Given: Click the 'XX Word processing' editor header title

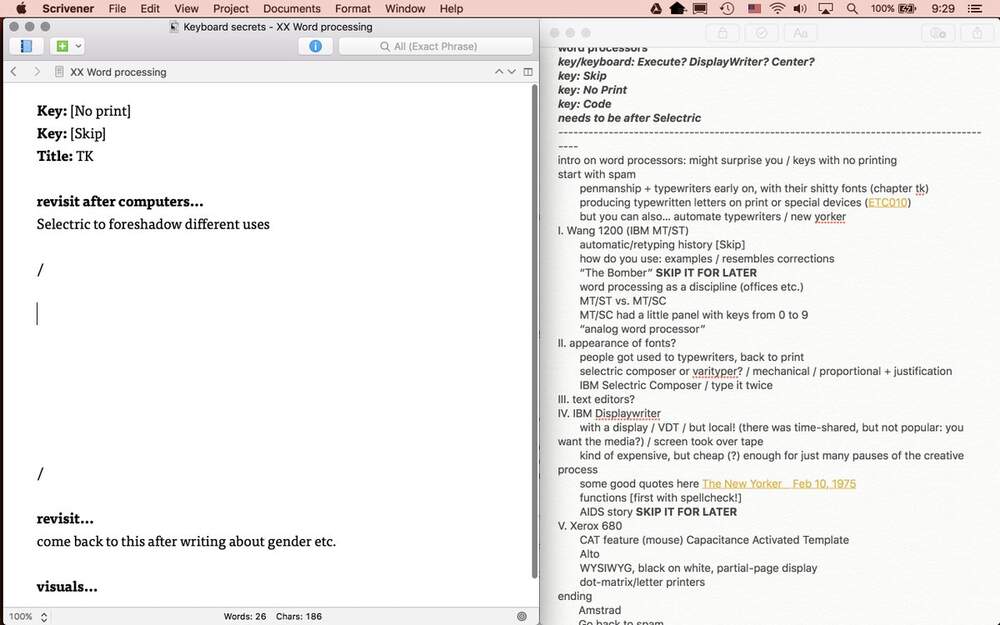Looking at the screenshot, I should click(118, 72).
